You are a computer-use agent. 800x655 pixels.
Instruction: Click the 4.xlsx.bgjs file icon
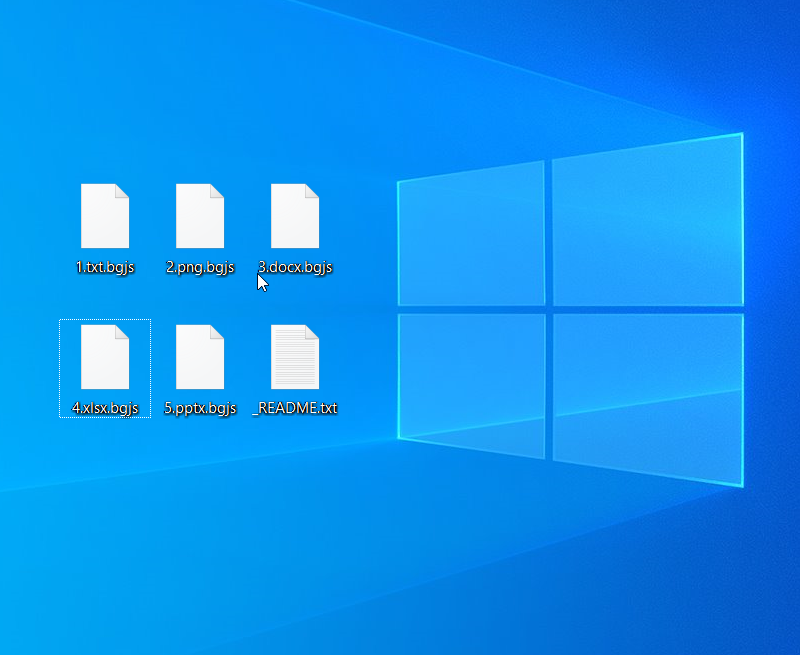105,357
